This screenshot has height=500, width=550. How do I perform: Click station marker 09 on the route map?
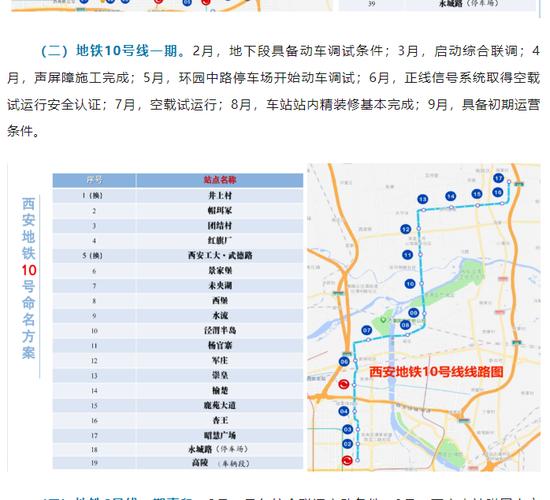coord(414,313)
